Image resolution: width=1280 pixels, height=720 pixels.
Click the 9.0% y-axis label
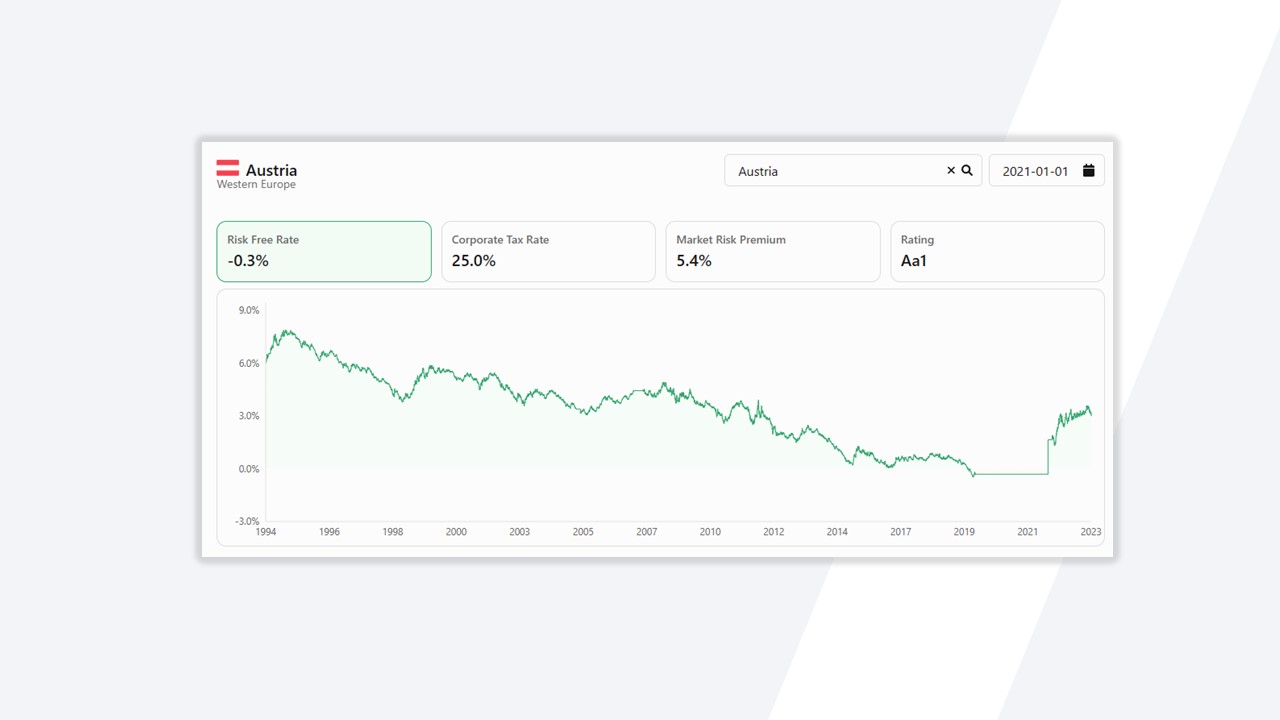[x=248, y=311]
